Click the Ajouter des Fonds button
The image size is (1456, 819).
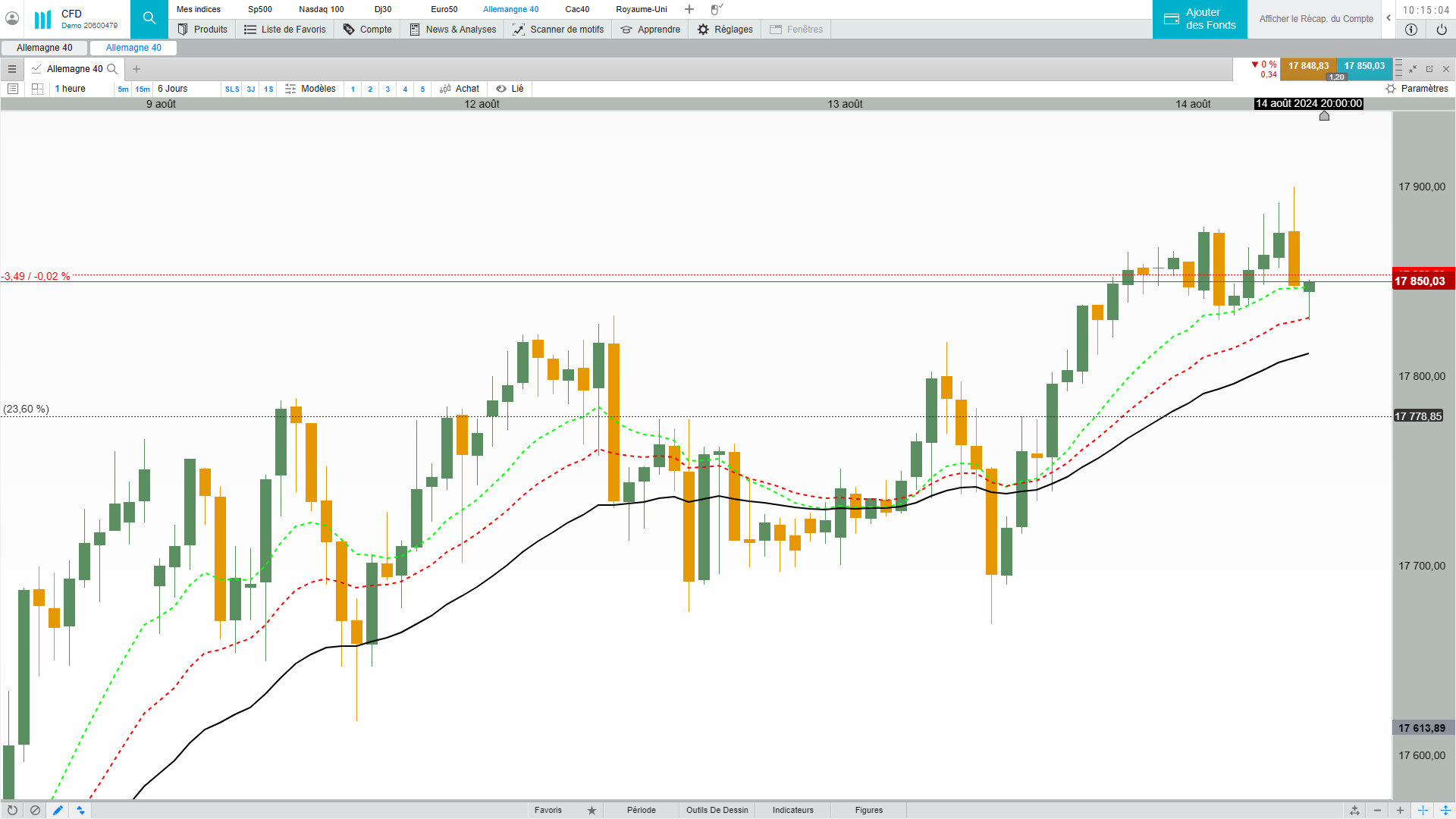pyautogui.click(x=1200, y=19)
